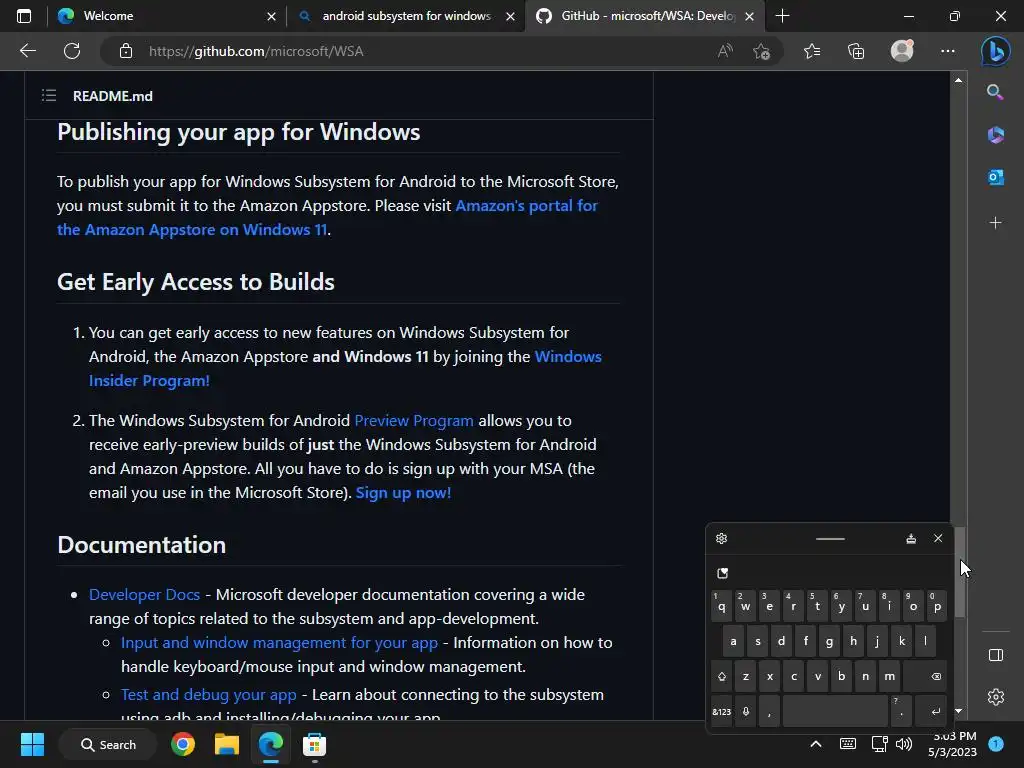Click the page scrollbar up arrow

click(958, 80)
